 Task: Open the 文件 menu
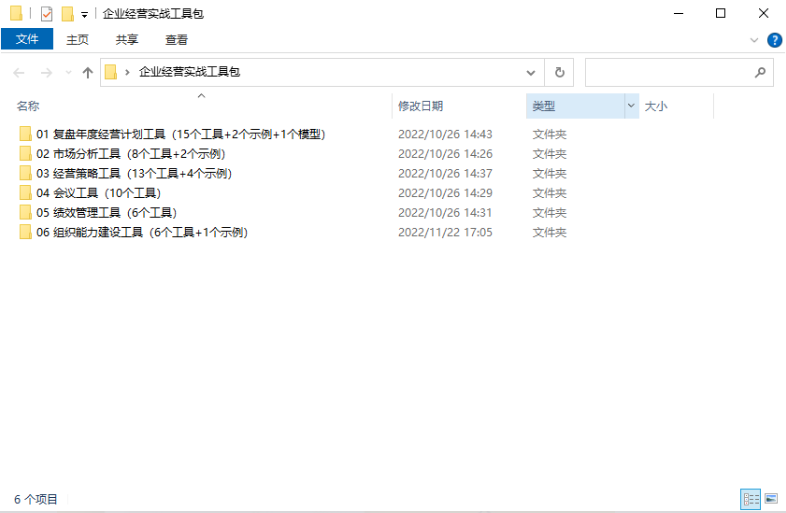[27, 39]
